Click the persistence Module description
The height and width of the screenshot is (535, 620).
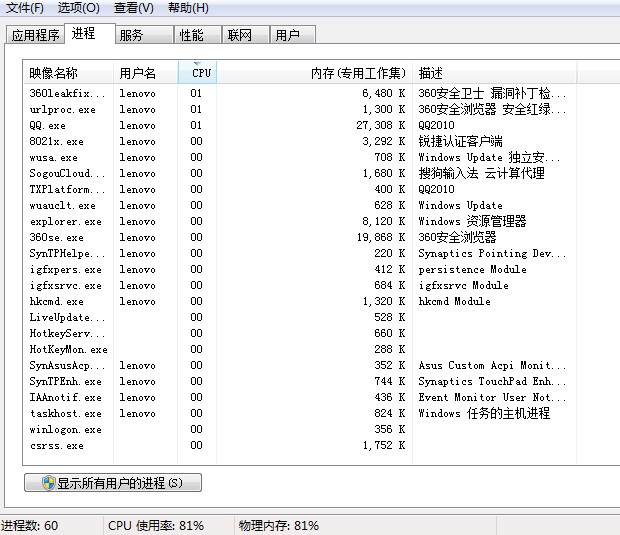tap(473, 270)
